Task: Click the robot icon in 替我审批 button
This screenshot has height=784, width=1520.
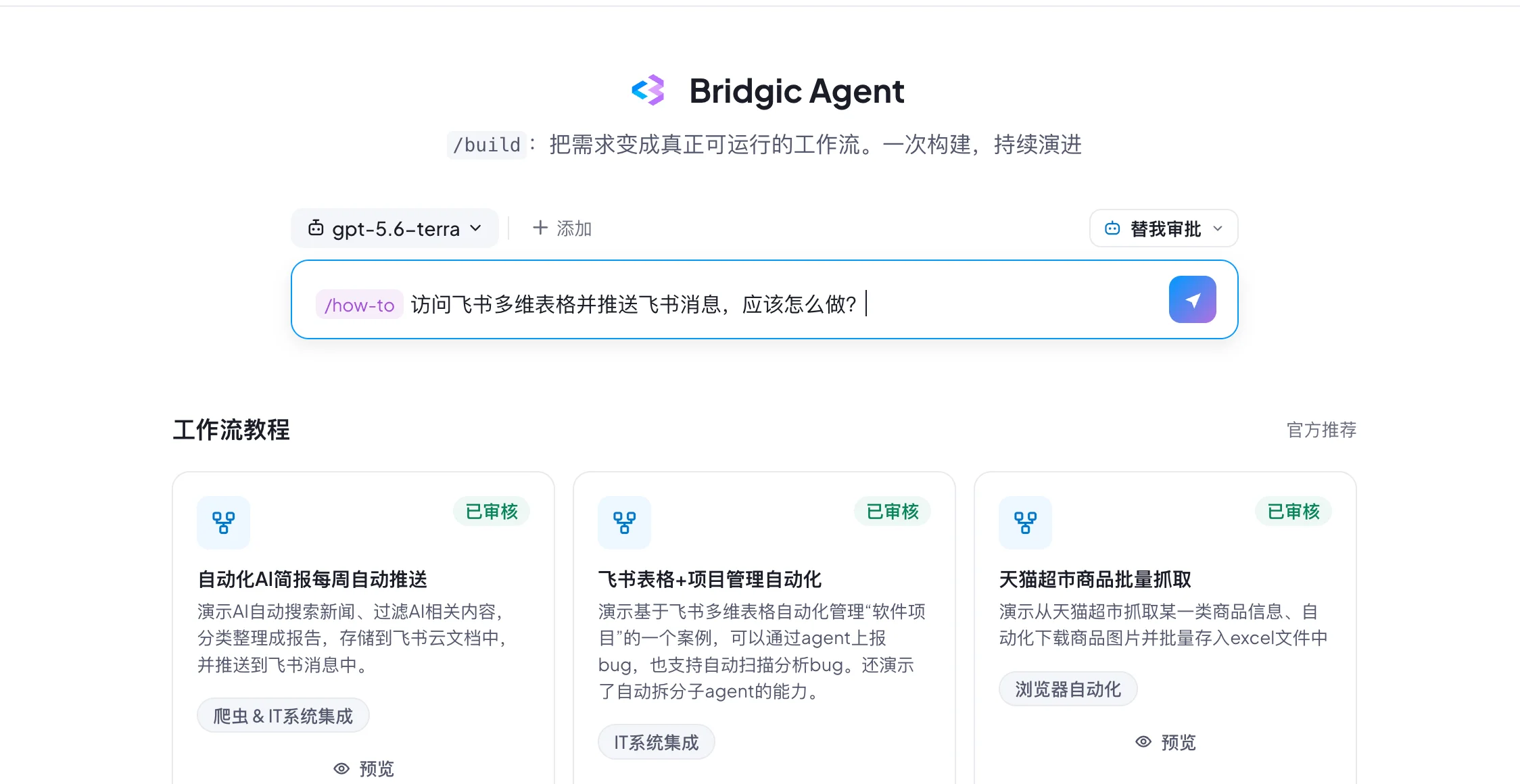Action: (1112, 228)
